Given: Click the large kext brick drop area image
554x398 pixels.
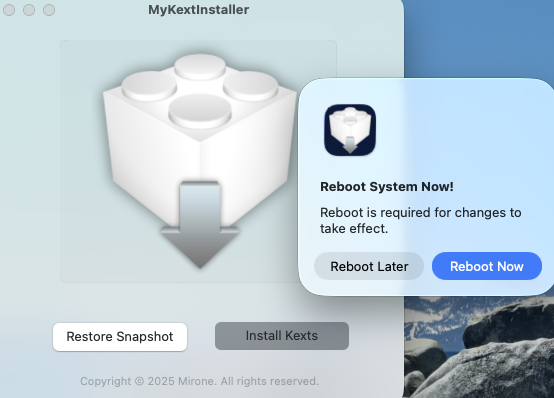Looking at the screenshot, I should (198, 161).
